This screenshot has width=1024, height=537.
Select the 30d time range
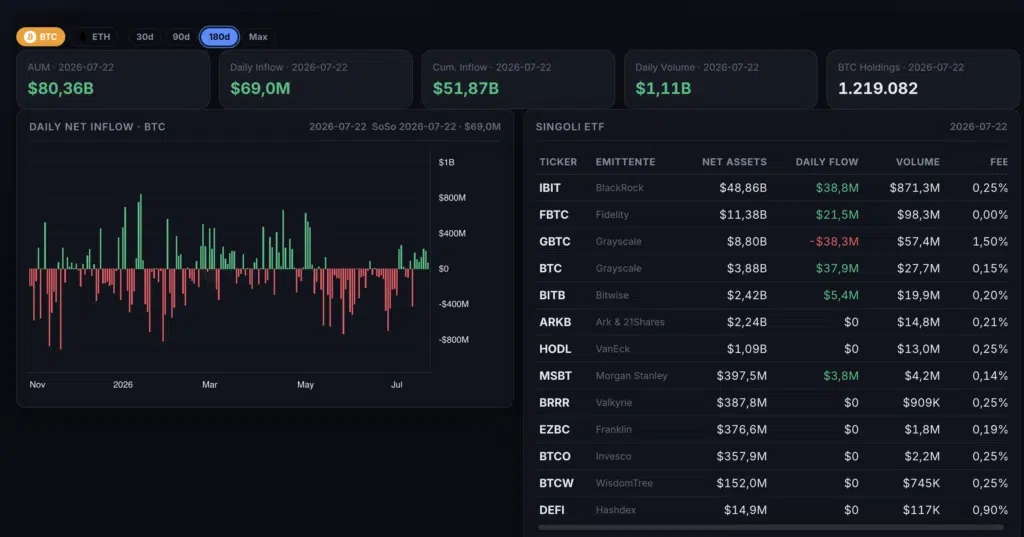click(x=145, y=37)
